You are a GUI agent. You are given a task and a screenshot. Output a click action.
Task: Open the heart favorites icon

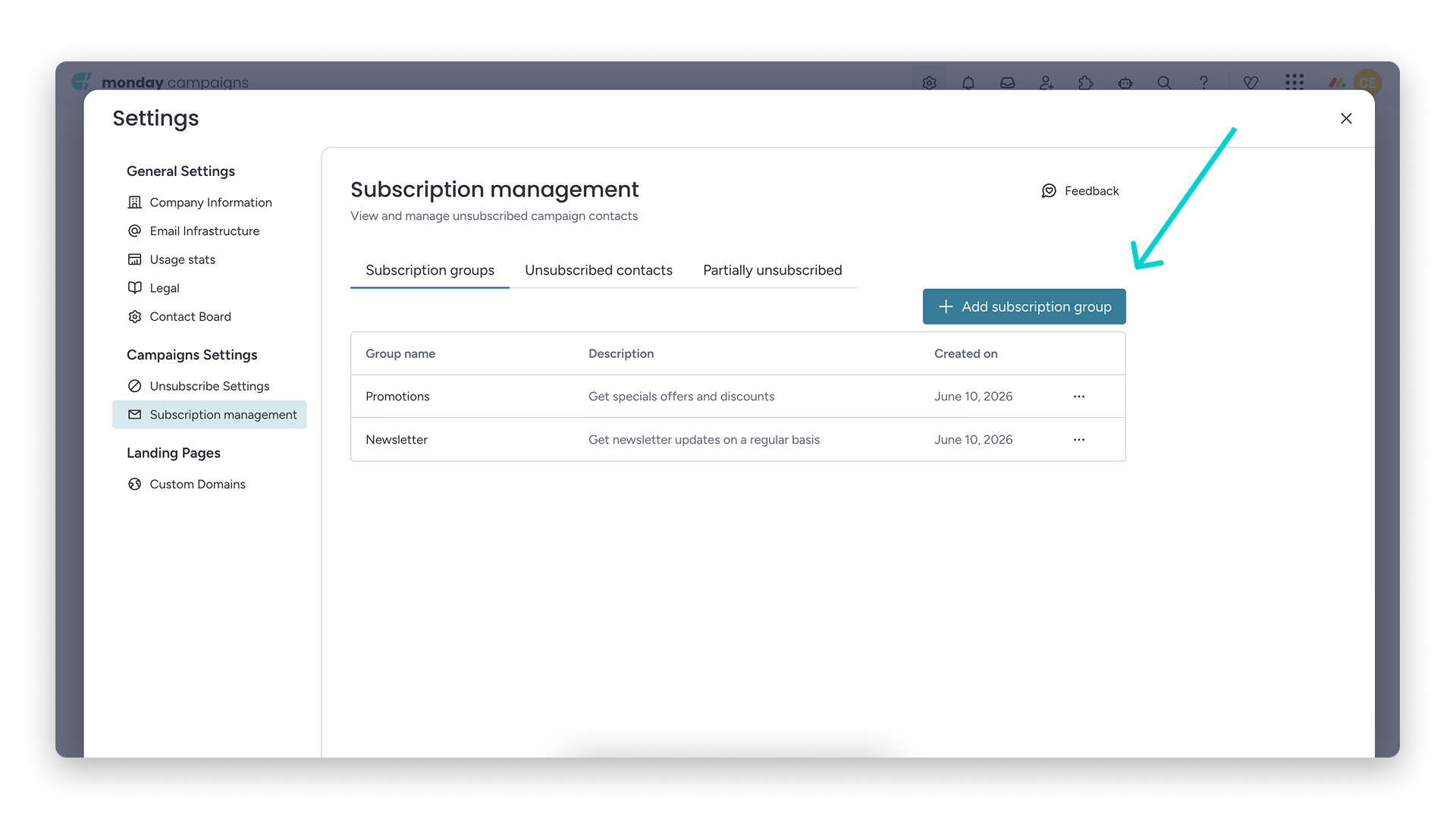click(1250, 83)
